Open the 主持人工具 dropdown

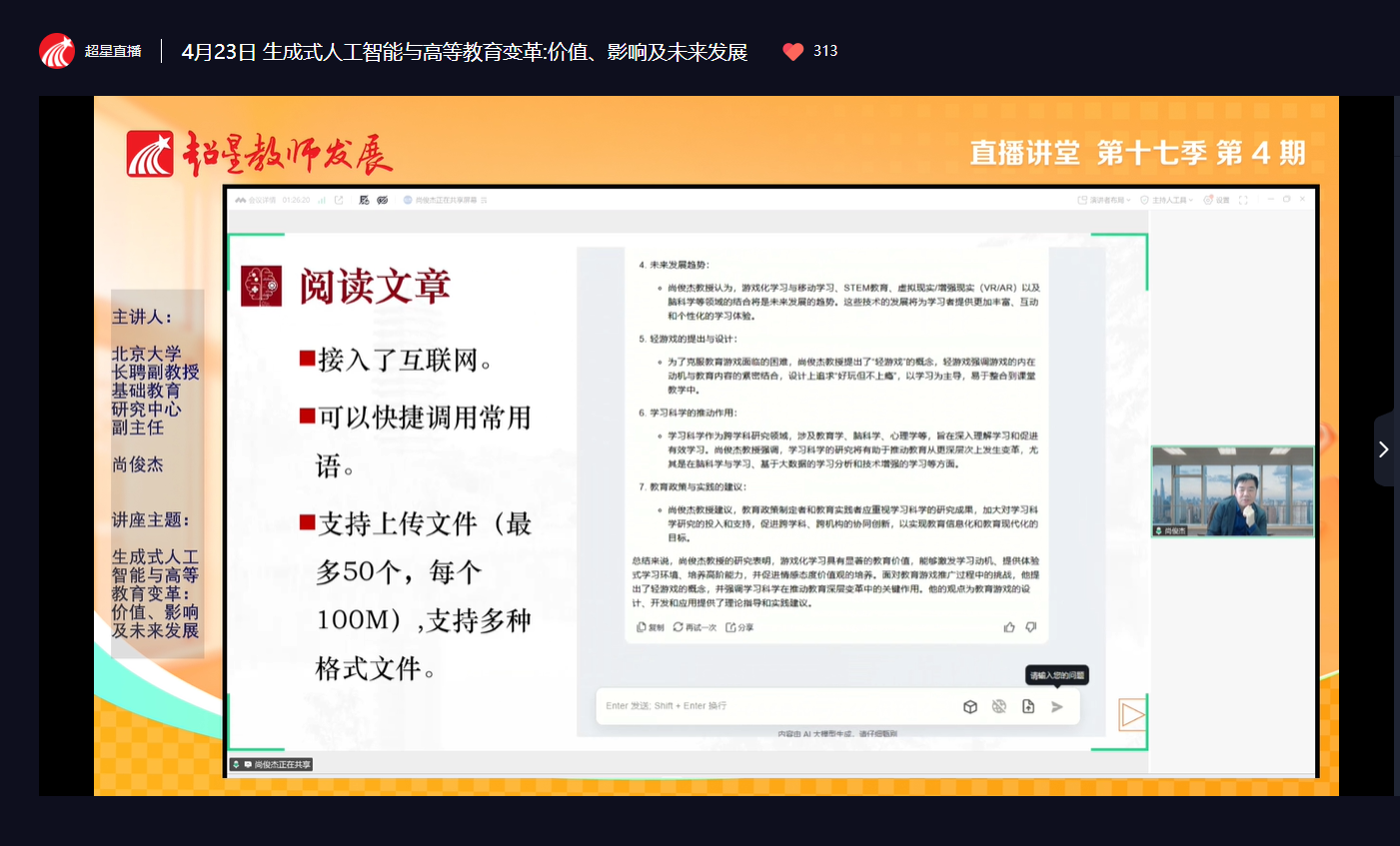(x=1166, y=200)
